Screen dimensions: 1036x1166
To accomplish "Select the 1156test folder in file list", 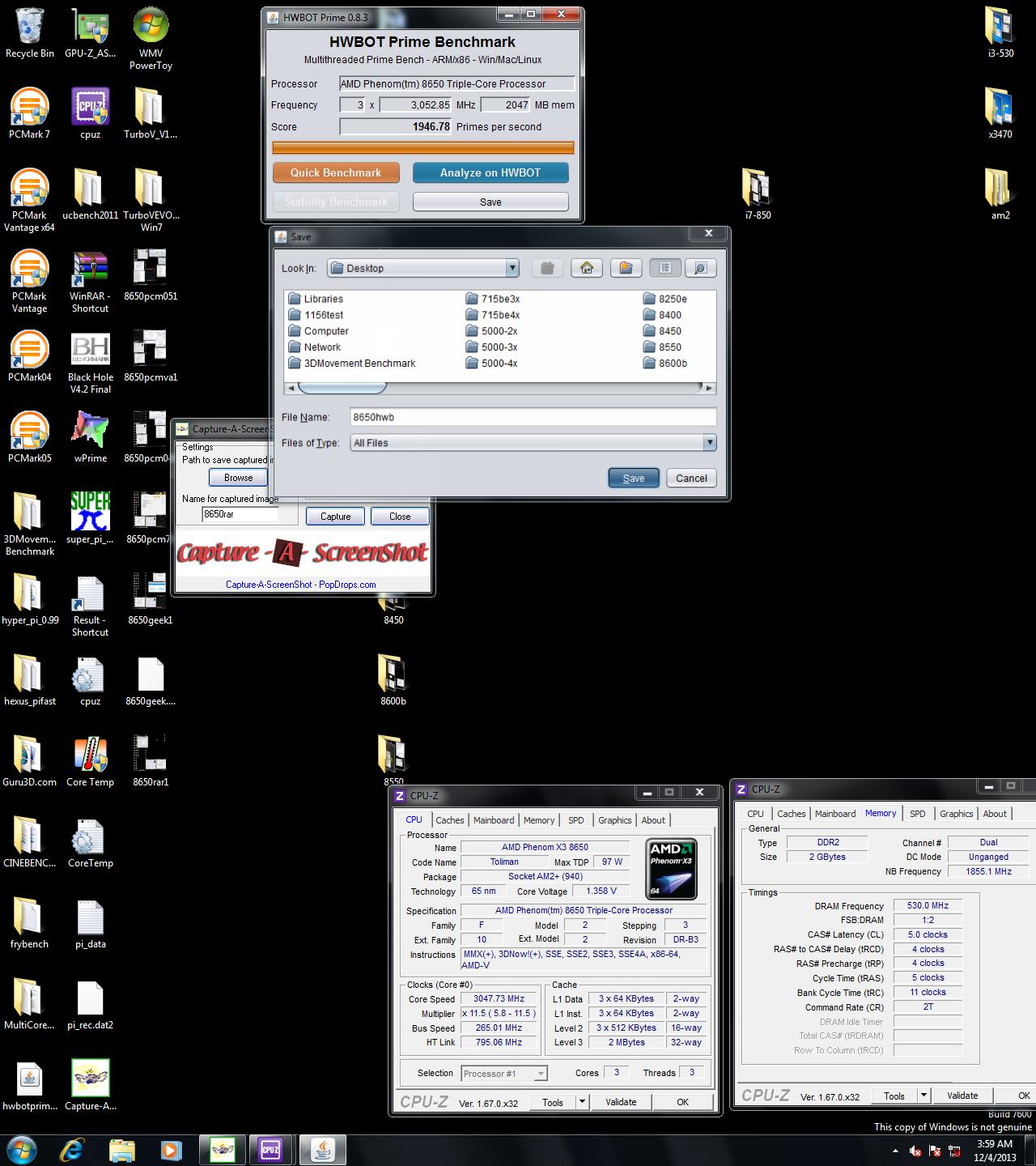I will point(316,315).
